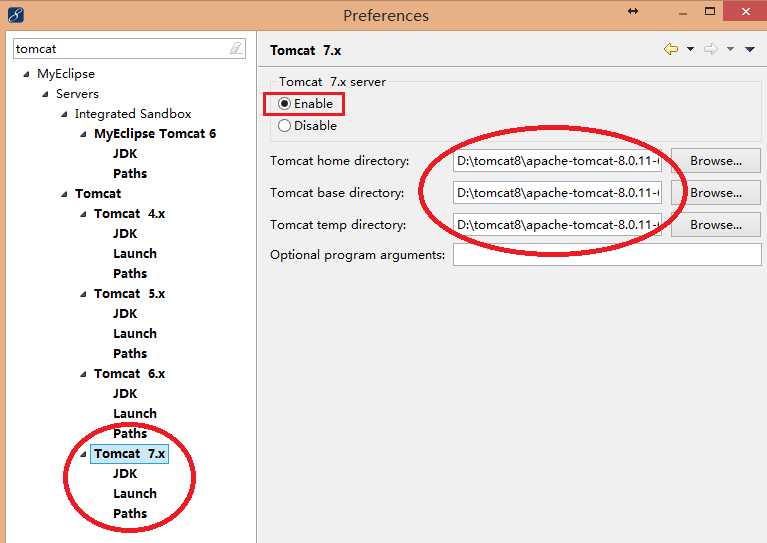Open JDK under MyEclipse Tomcat 6
This screenshot has height=543, width=767.
[x=125, y=154]
